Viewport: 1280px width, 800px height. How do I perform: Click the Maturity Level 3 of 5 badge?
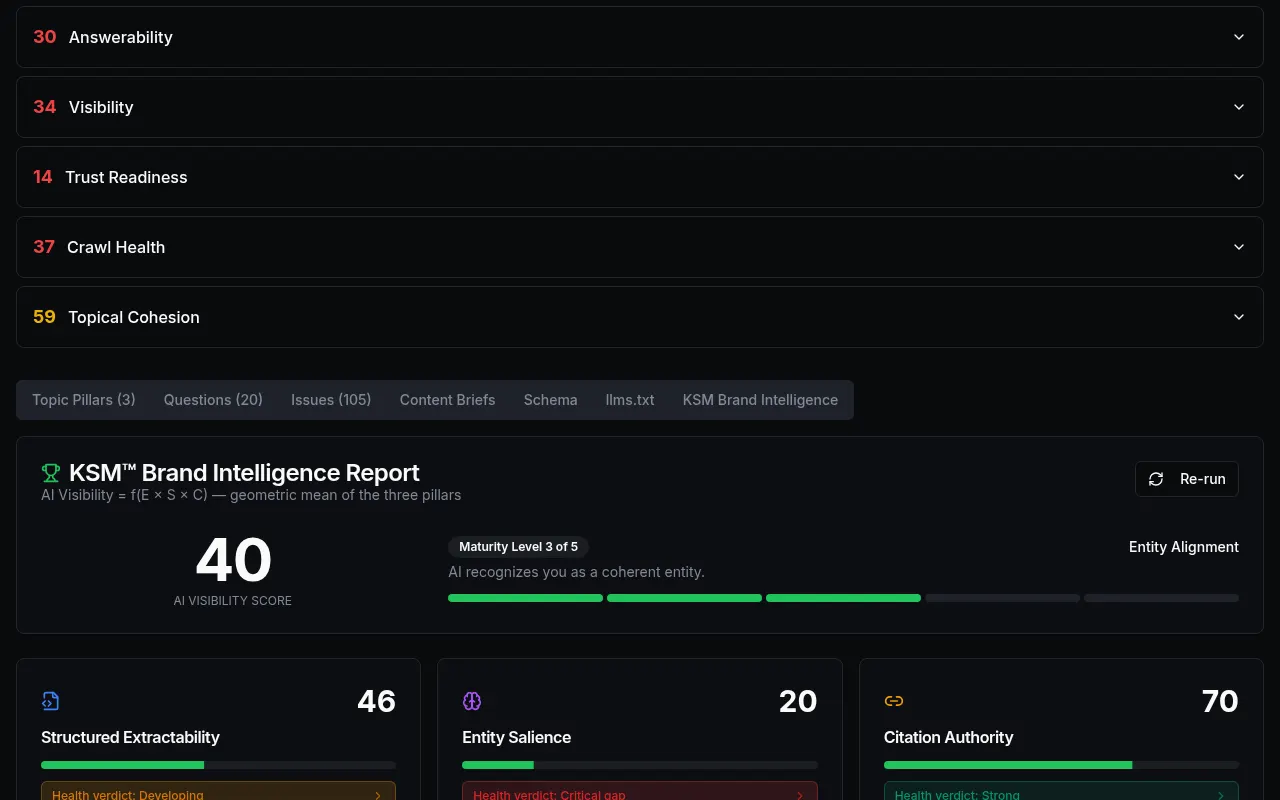518,547
